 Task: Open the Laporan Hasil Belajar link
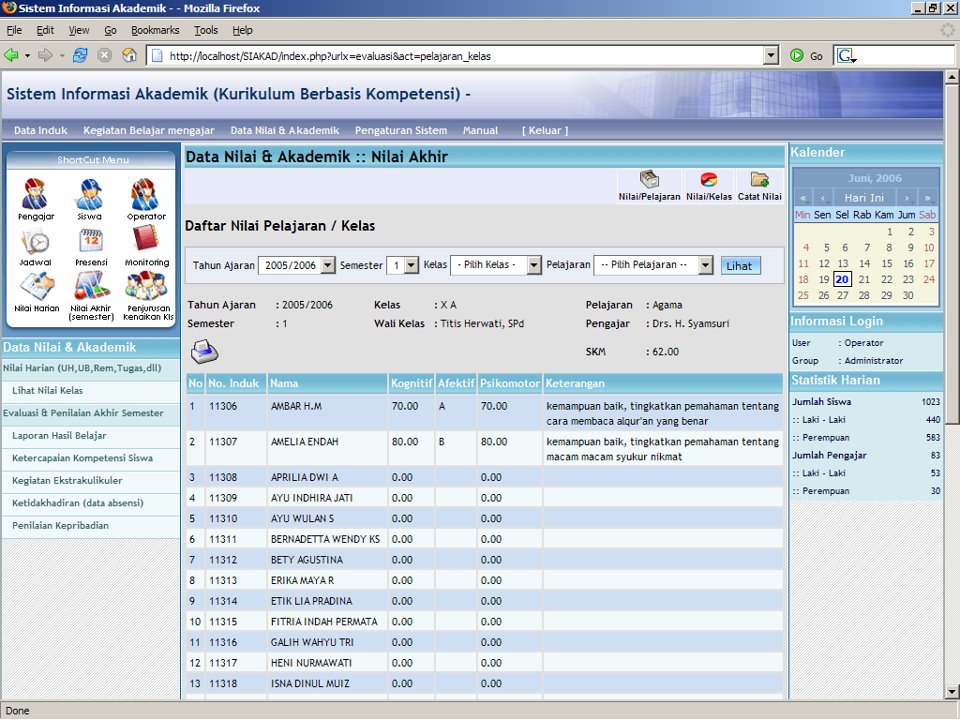point(59,436)
